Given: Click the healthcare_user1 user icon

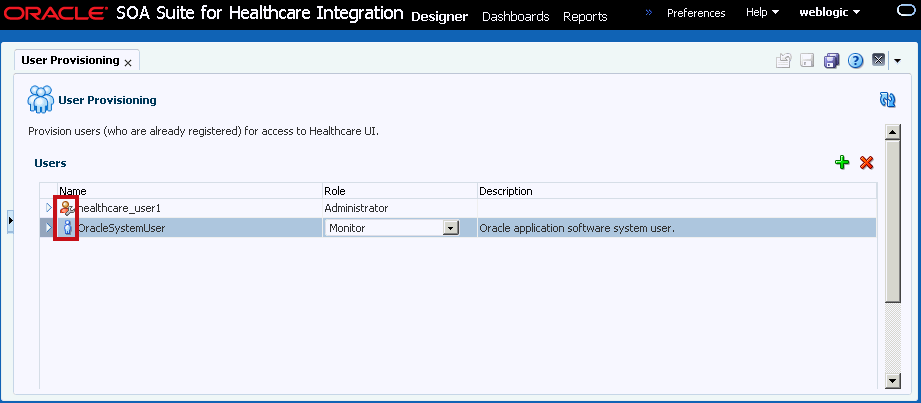Looking at the screenshot, I should tap(67, 207).
